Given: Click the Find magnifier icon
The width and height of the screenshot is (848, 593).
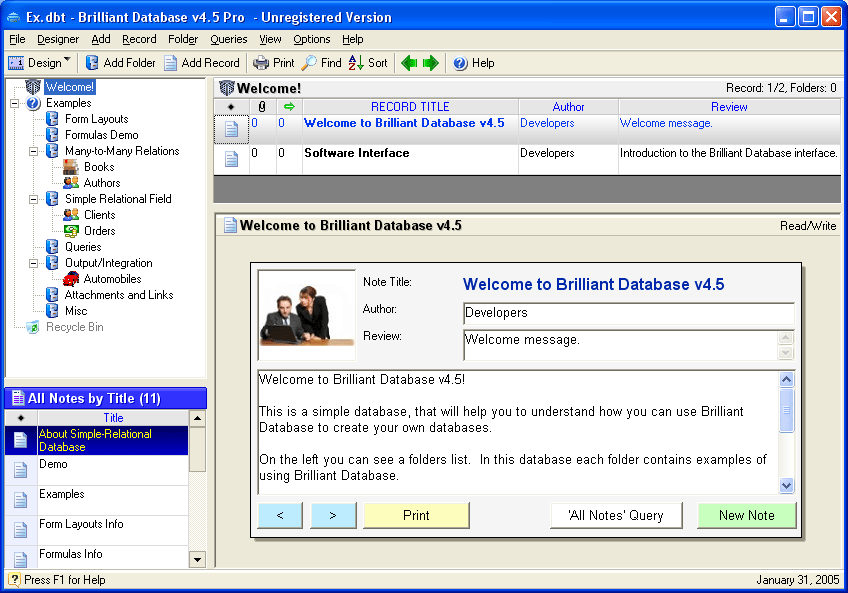Looking at the screenshot, I should [309, 63].
